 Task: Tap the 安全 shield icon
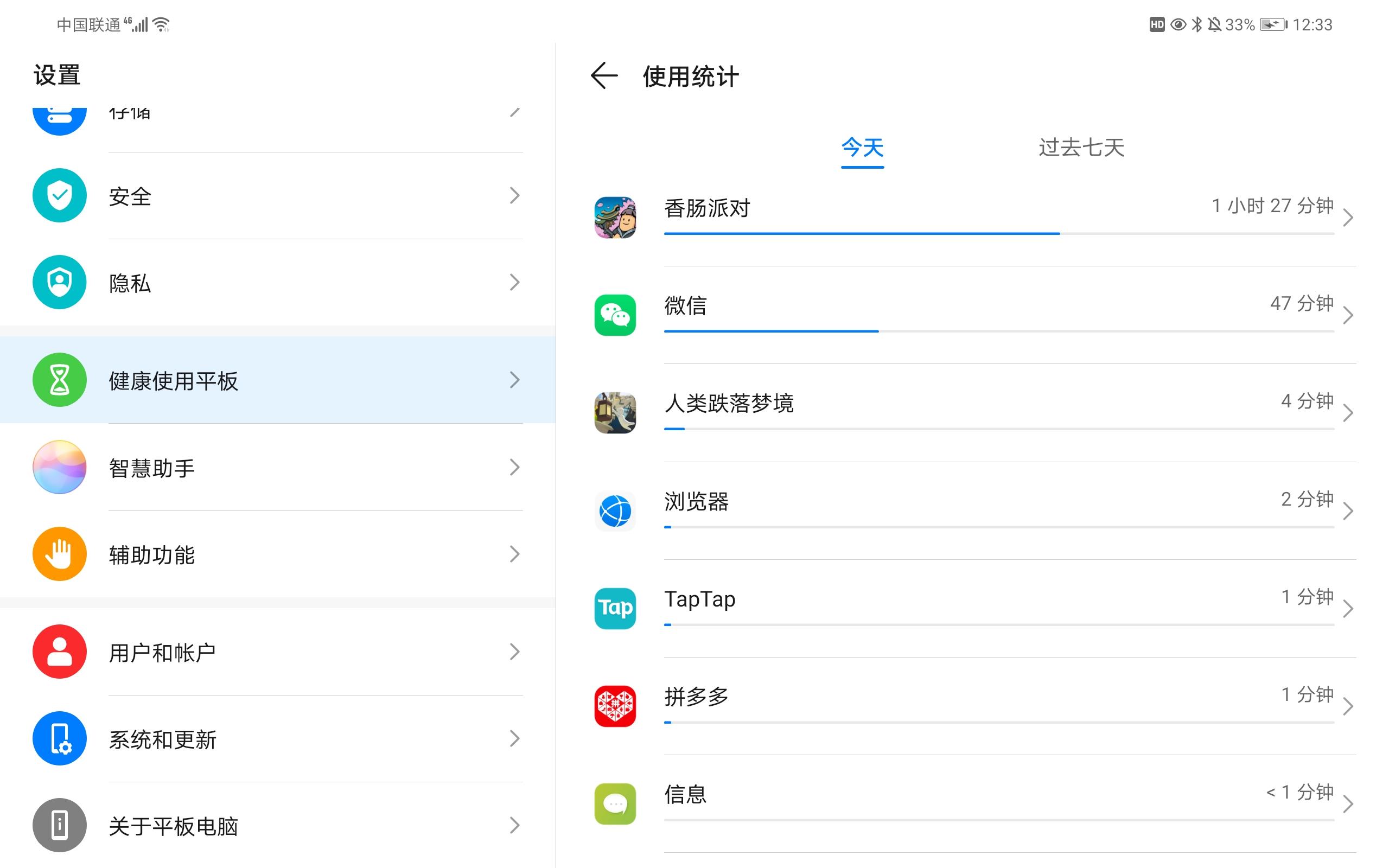point(60,195)
